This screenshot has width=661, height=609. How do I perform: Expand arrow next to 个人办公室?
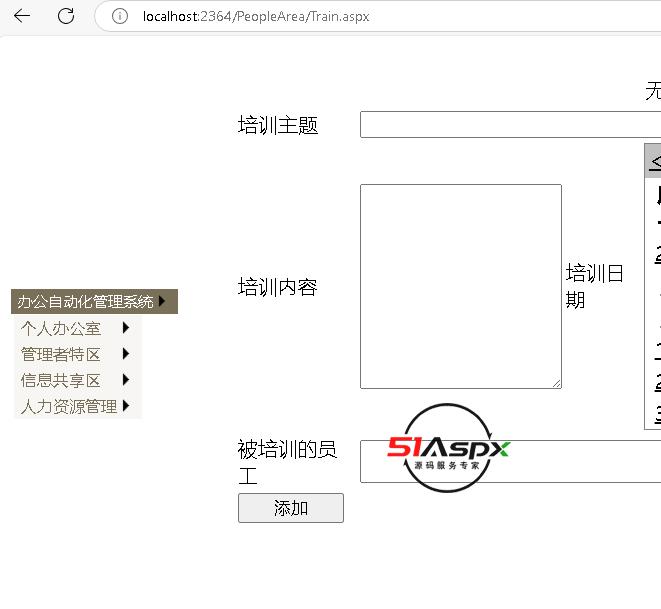(x=126, y=327)
